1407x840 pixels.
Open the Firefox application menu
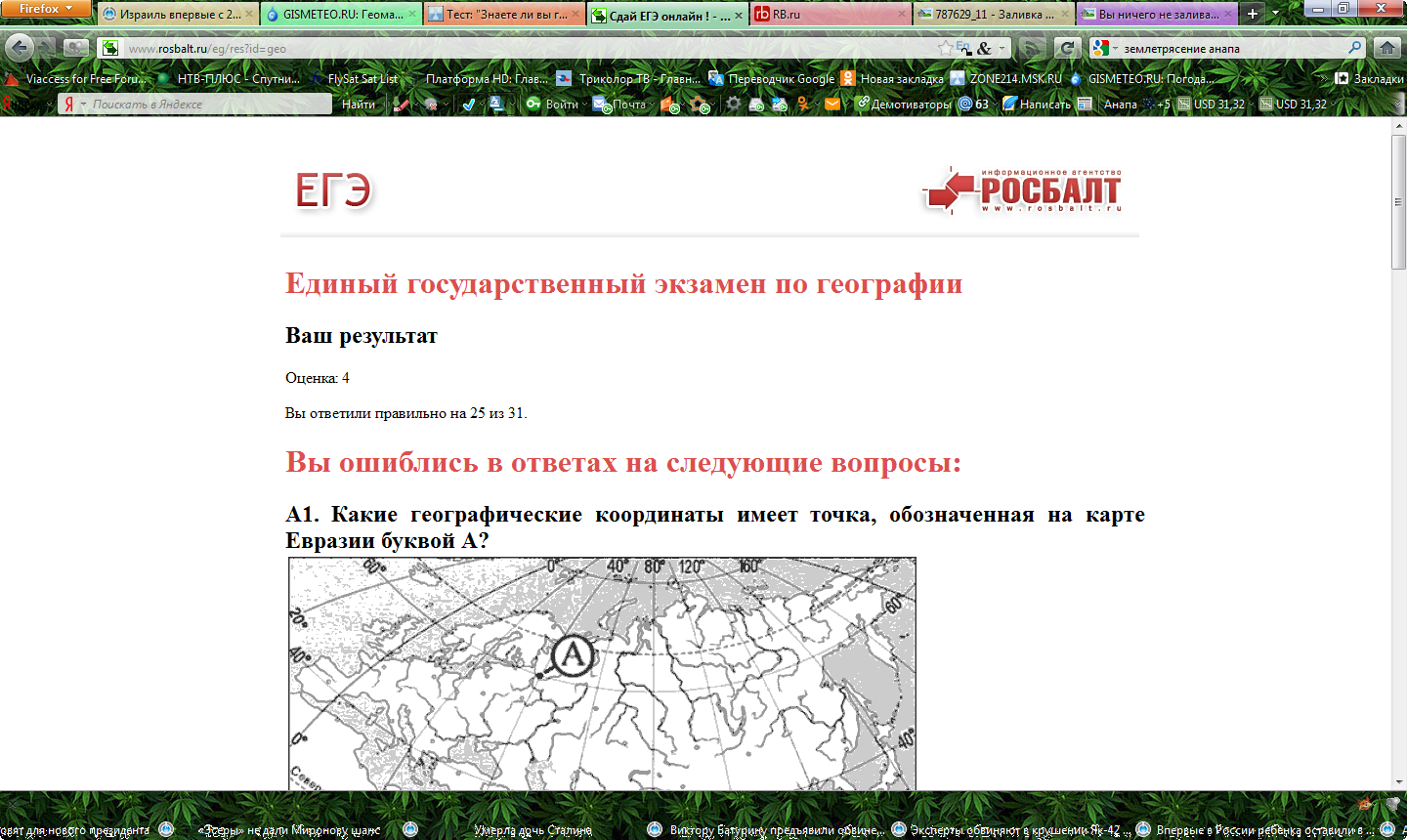point(46,9)
